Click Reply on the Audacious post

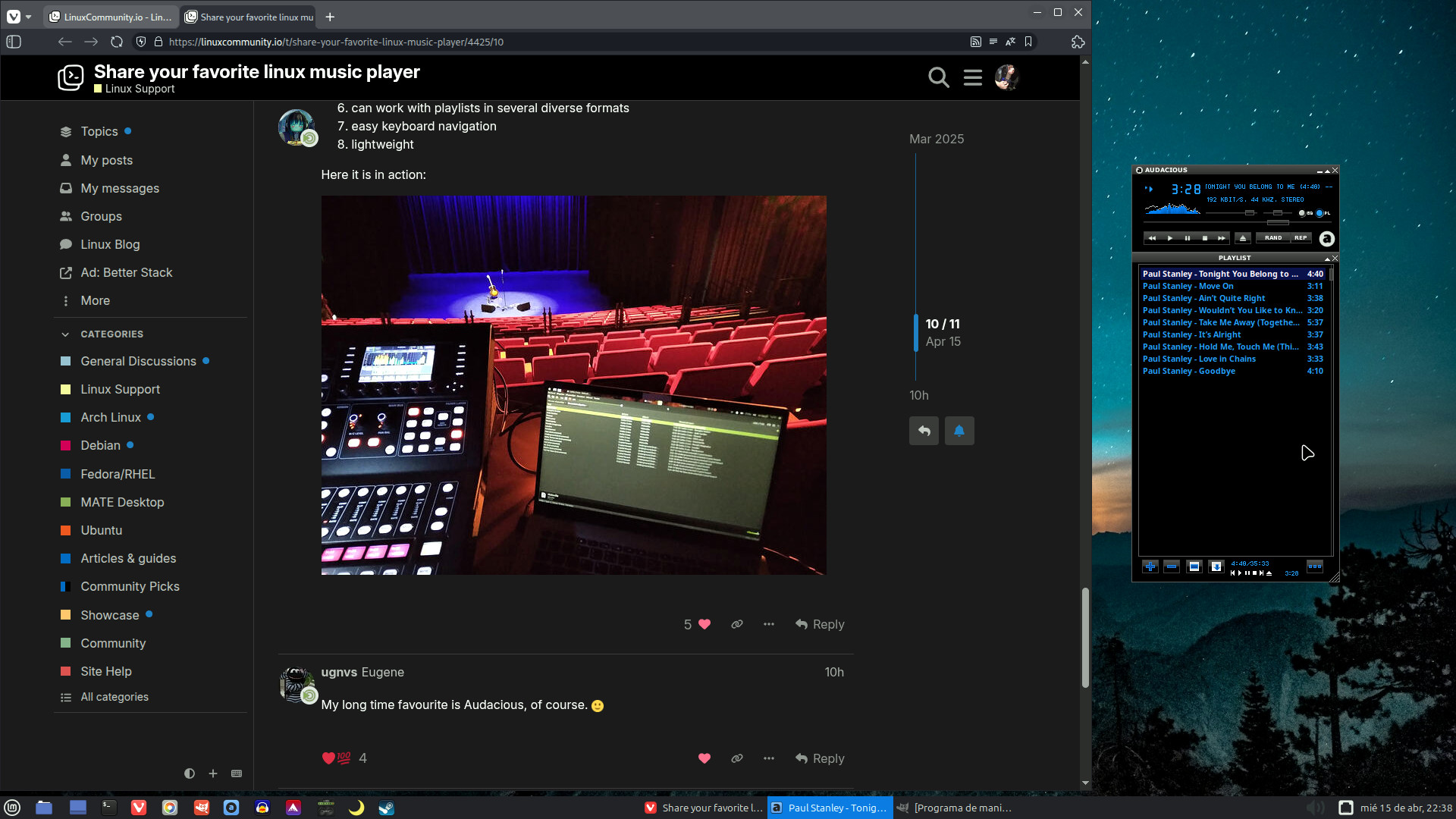click(820, 758)
